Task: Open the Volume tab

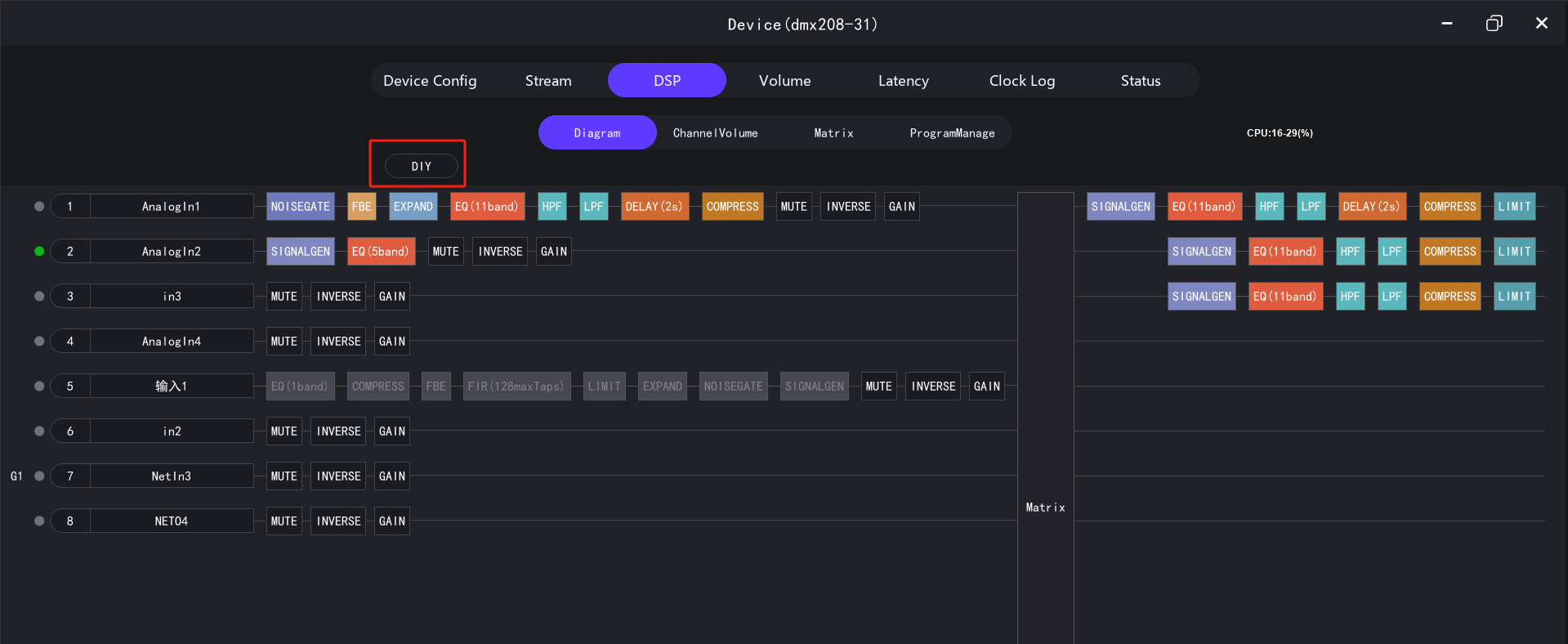Action: [x=784, y=80]
